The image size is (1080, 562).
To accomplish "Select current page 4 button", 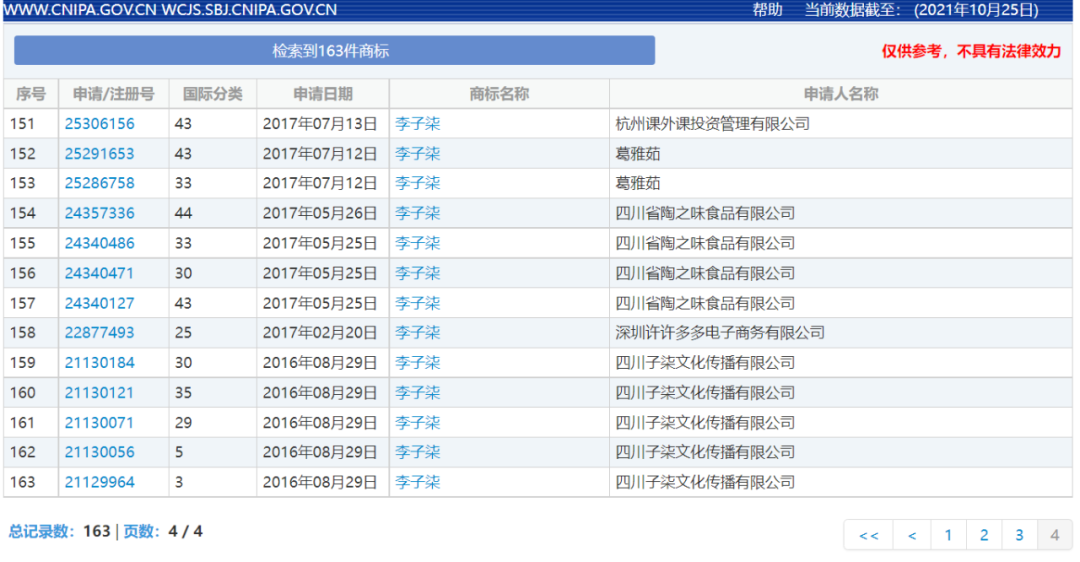I will coord(1054,535).
